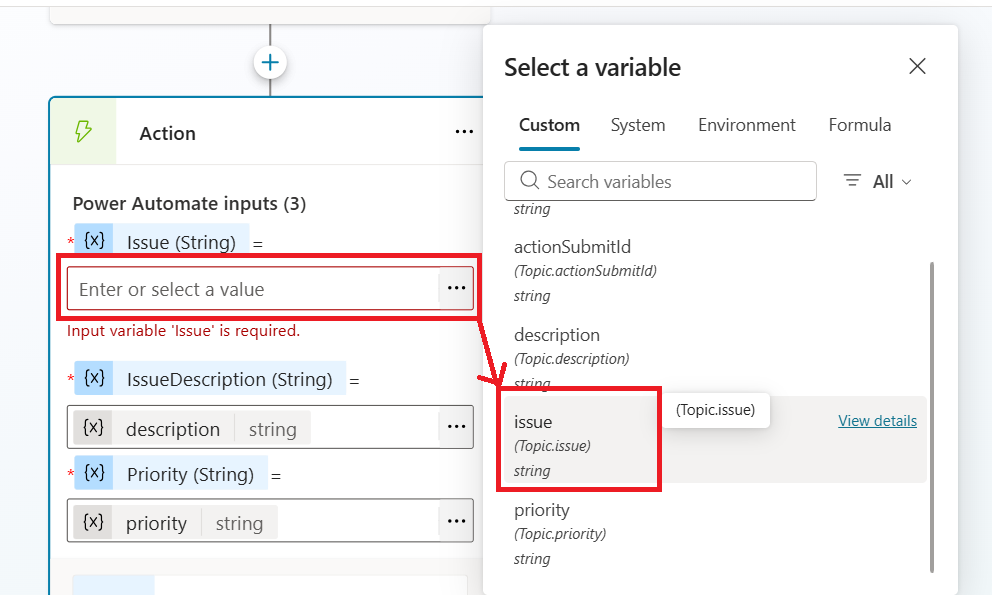Screen dimensions: 992x595
Task: Click the variable icon beside IssueDescription (String)
Action: pyautogui.click(x=94, y=378)
